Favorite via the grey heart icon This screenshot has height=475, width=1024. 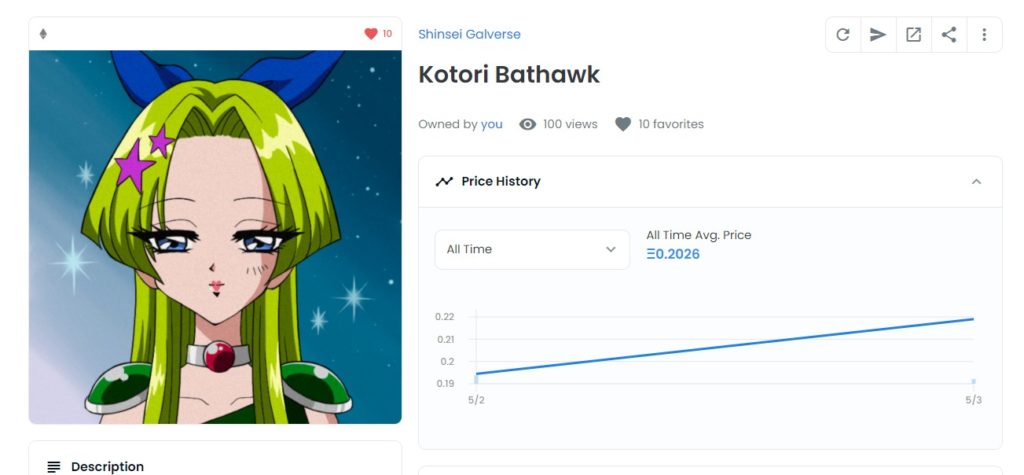[x=623, y=124]
